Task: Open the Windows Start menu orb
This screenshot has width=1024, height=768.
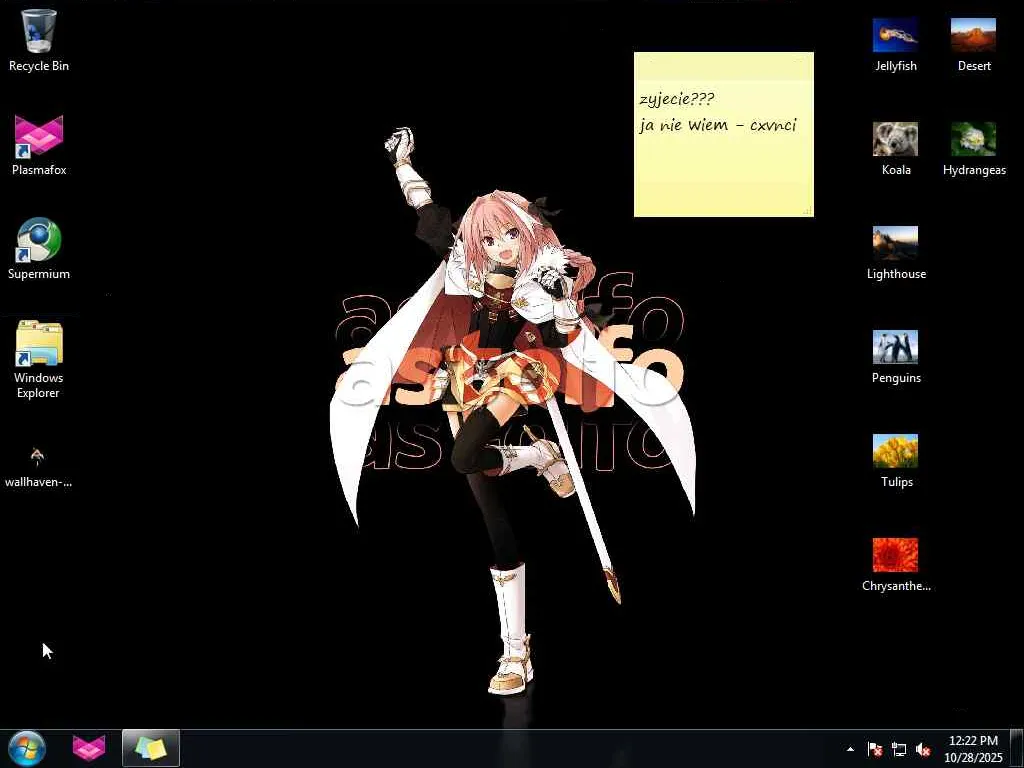Action: pyautogui.click(x=27, y=748)
